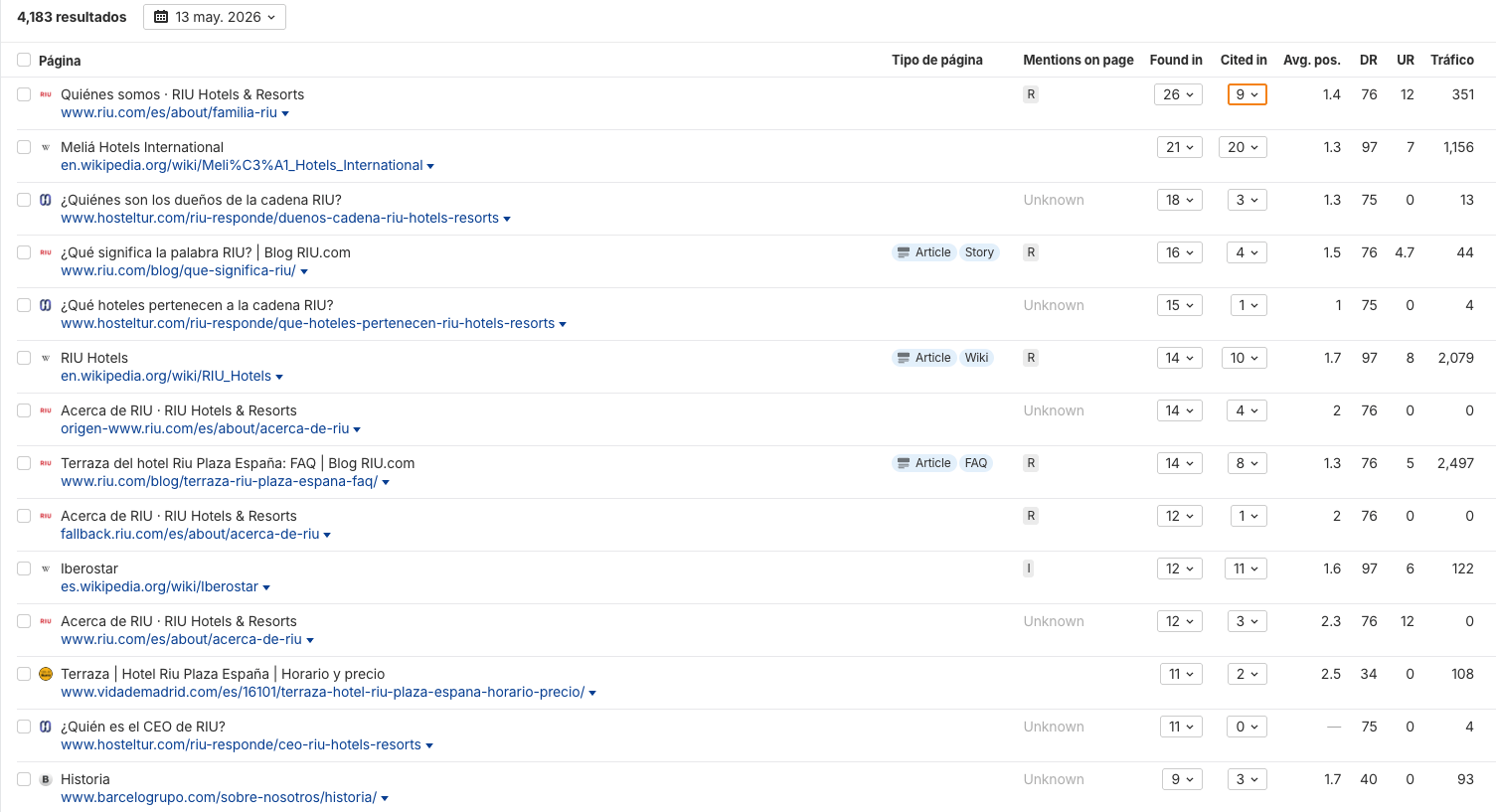
Task: Expand the Found in 26 dropdown for Quiénes somos
Action: [x=1179, y=94]
